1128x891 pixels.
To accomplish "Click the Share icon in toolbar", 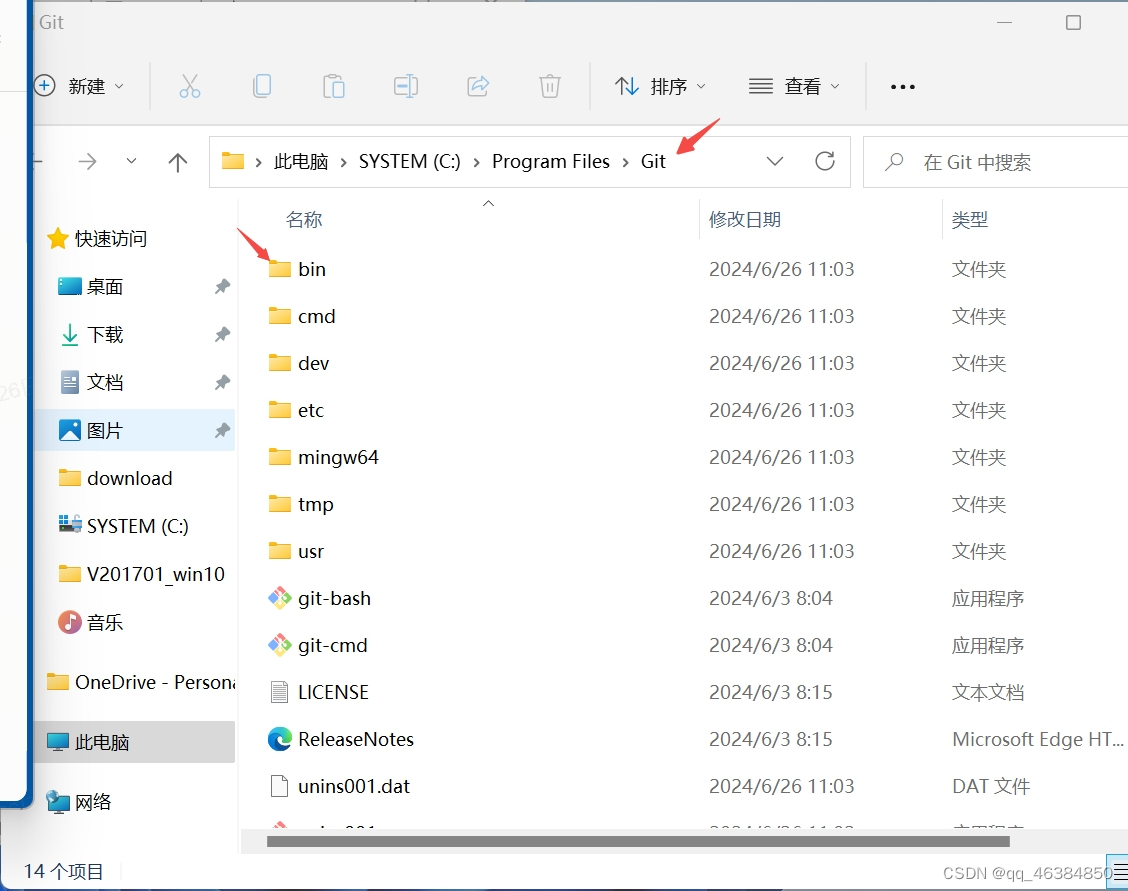I will (x=478, y=86).
